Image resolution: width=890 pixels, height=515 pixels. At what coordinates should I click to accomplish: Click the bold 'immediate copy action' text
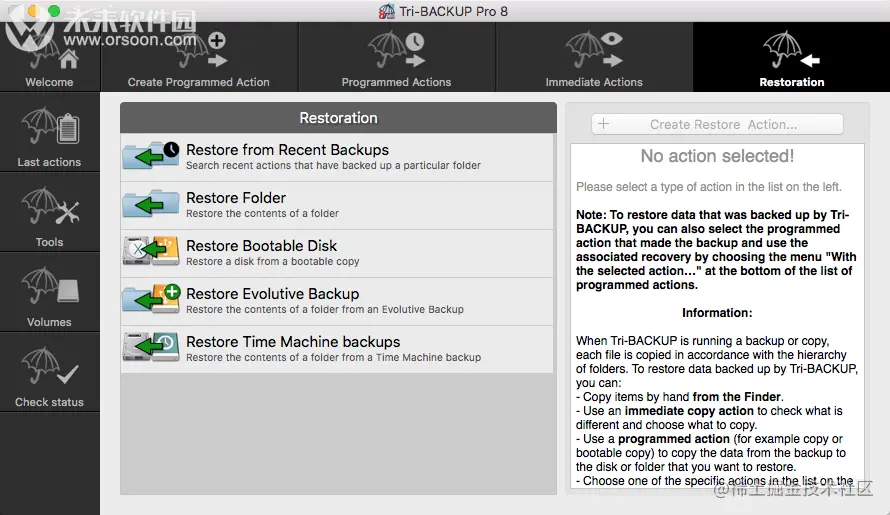689,411
